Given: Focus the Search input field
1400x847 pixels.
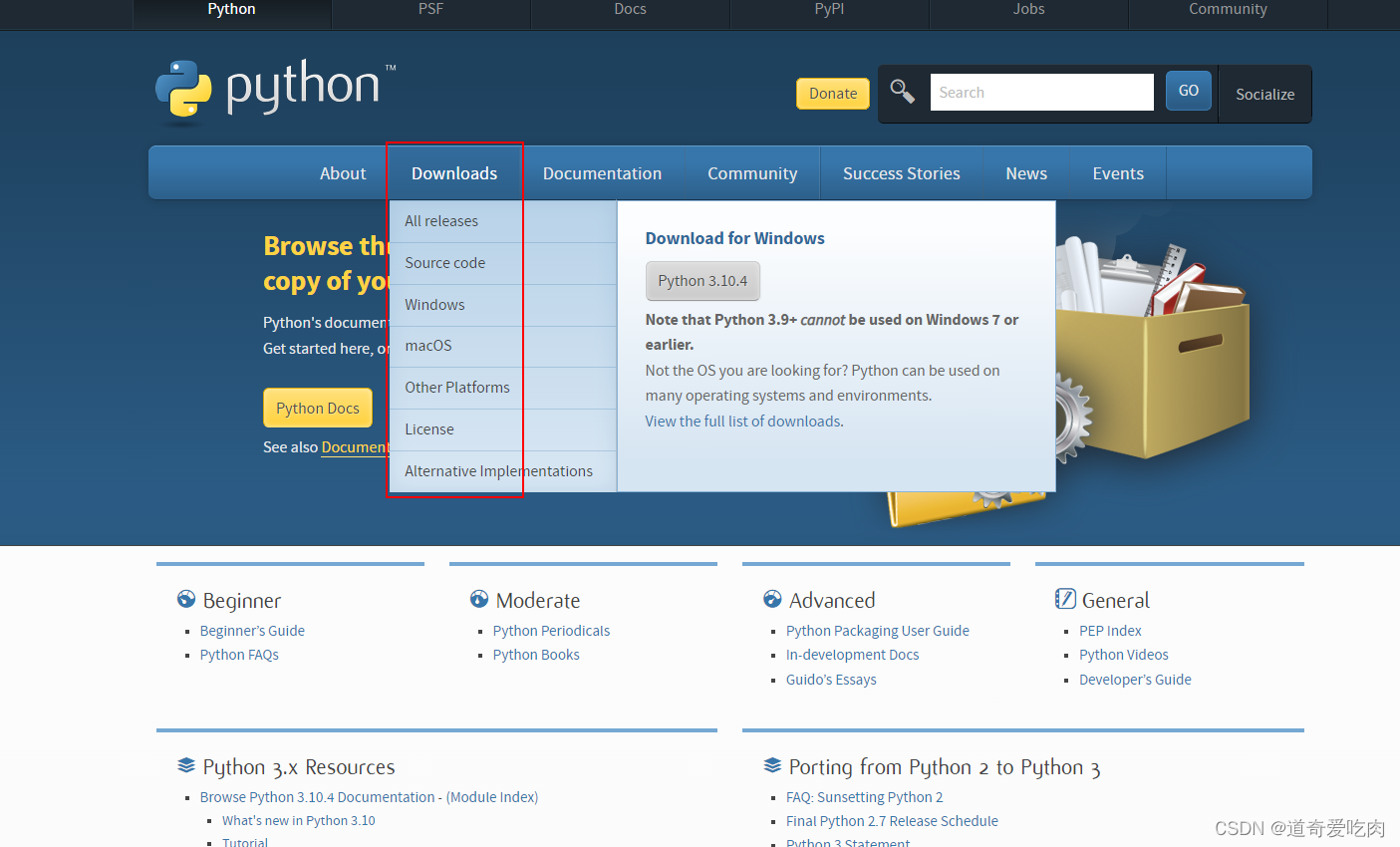Looking at the screenshot, I should 1041,92.
